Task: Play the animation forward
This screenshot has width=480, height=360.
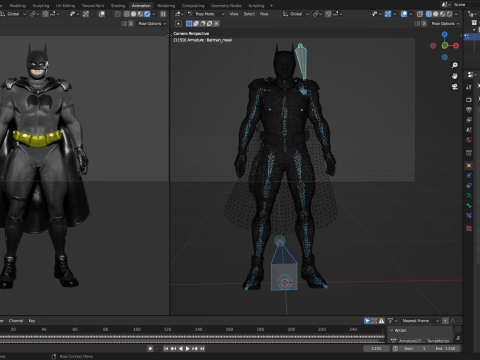Action: [188, 348]
